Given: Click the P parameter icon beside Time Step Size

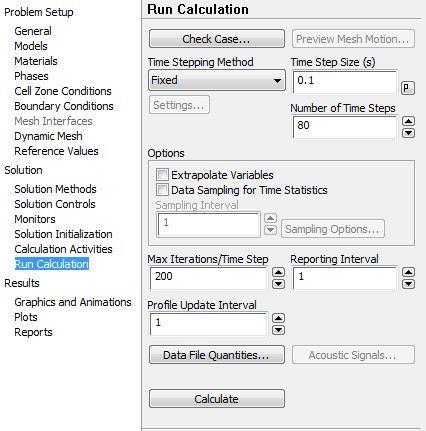Looking at the screenshot, I should (x=408, y=88).
